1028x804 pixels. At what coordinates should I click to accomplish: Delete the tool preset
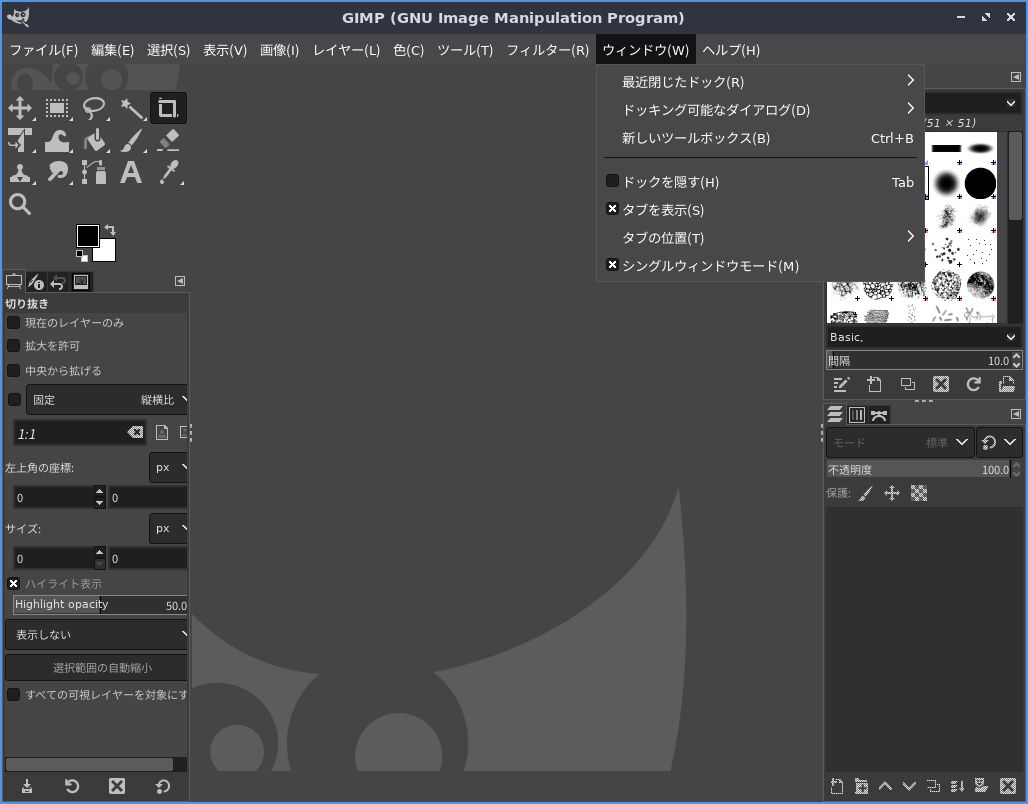(117, 786)
